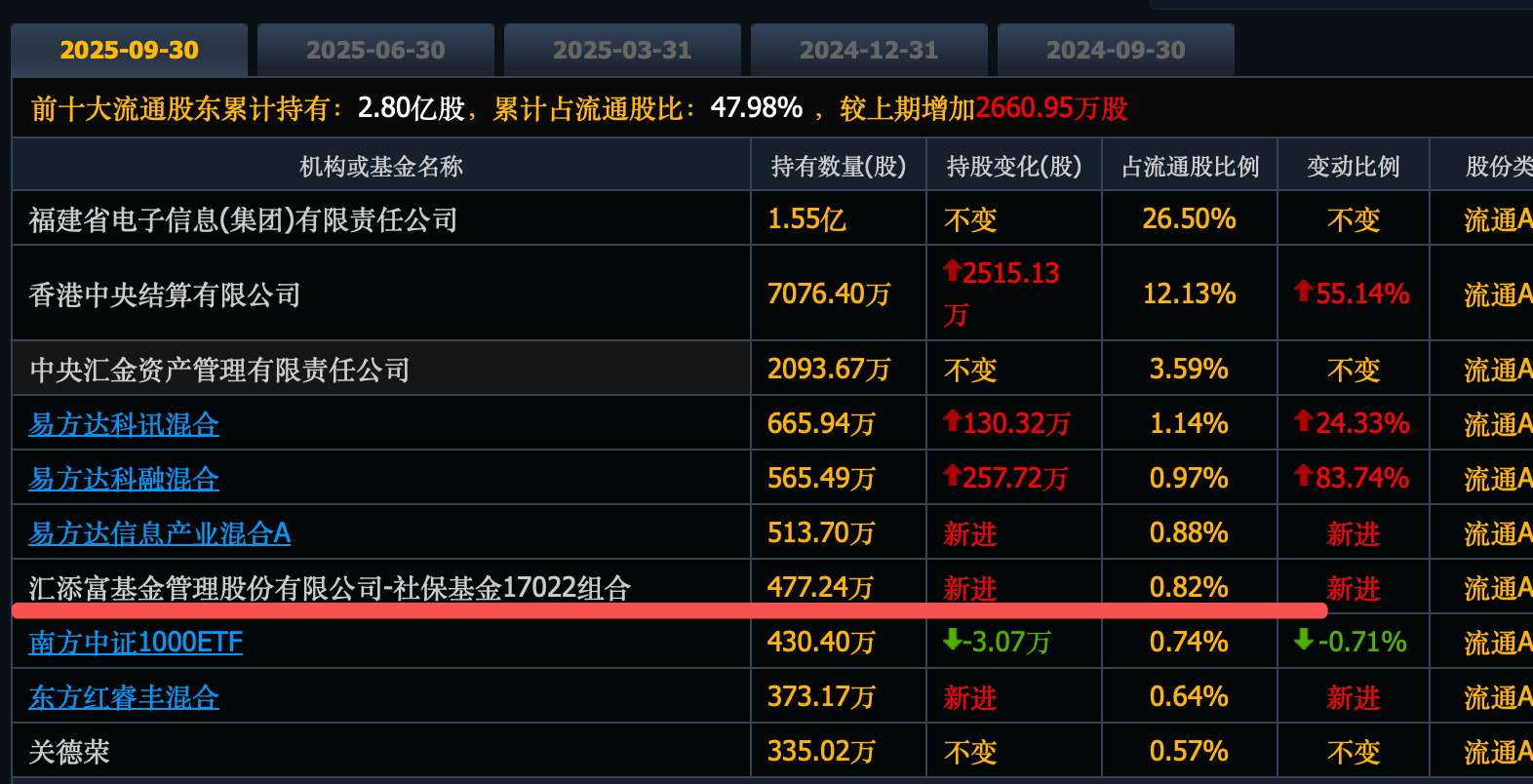Click the 26.50% float ratio cell
Screen dimensions: 1533x784
point(1190,218)
